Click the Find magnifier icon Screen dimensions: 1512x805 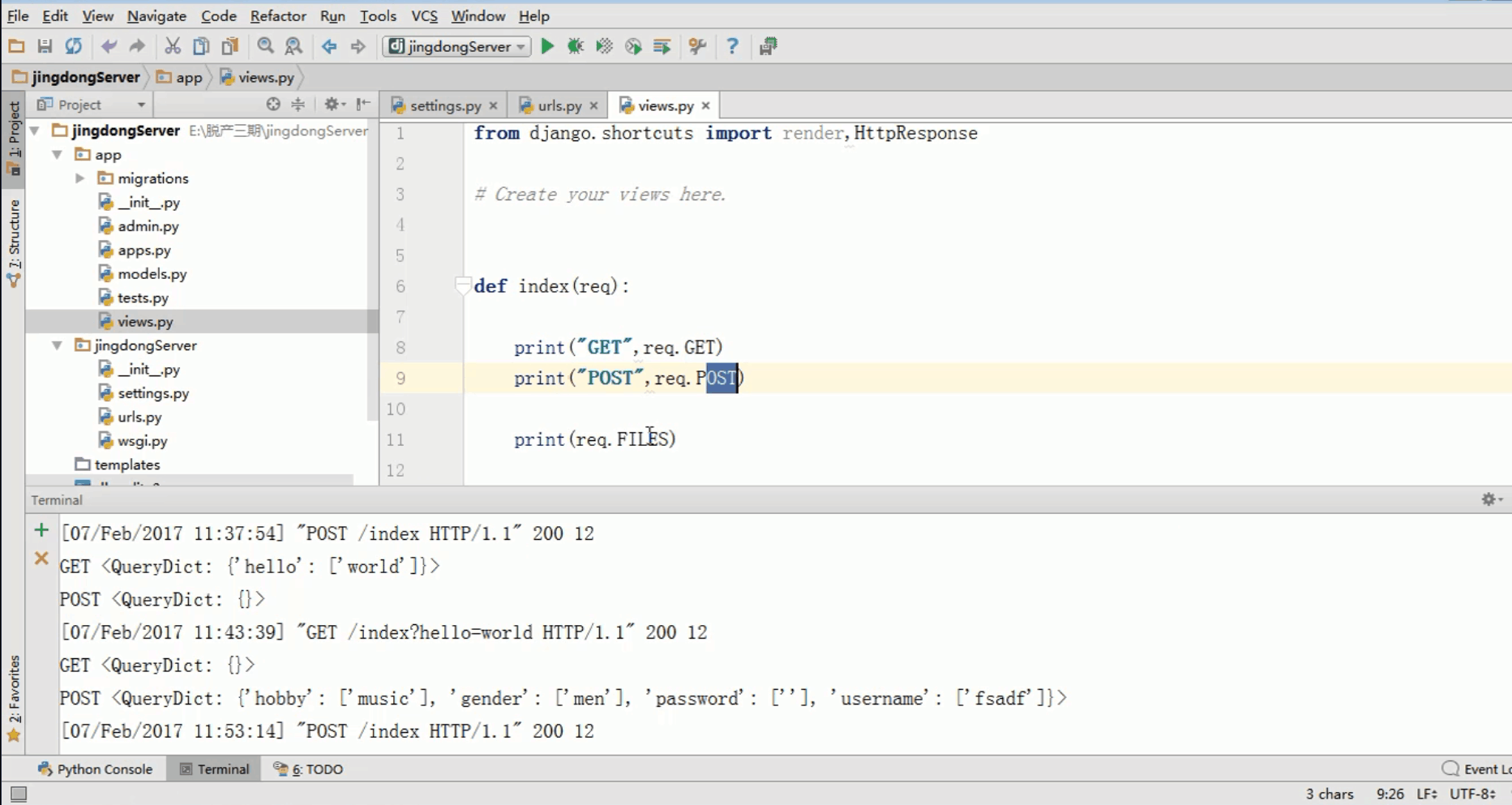(x=265, y=46)
